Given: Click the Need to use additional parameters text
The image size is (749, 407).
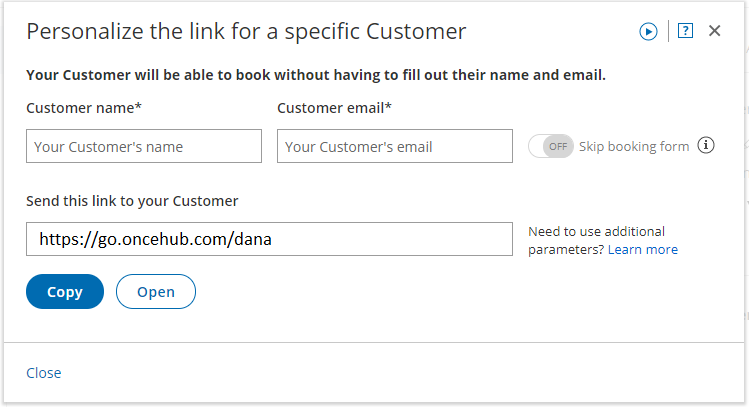Looking at the screenshot, I should coord(596,232).
